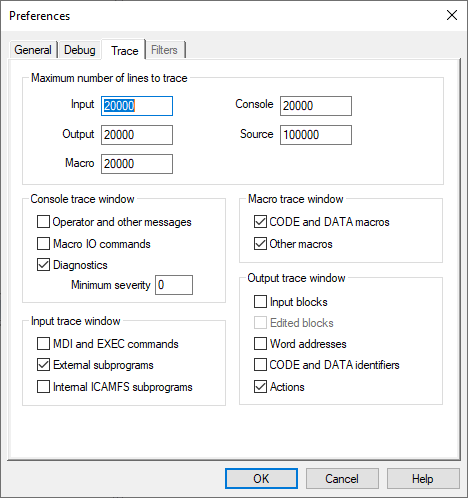
Task: Click the Output lines field
Action: 137,135
